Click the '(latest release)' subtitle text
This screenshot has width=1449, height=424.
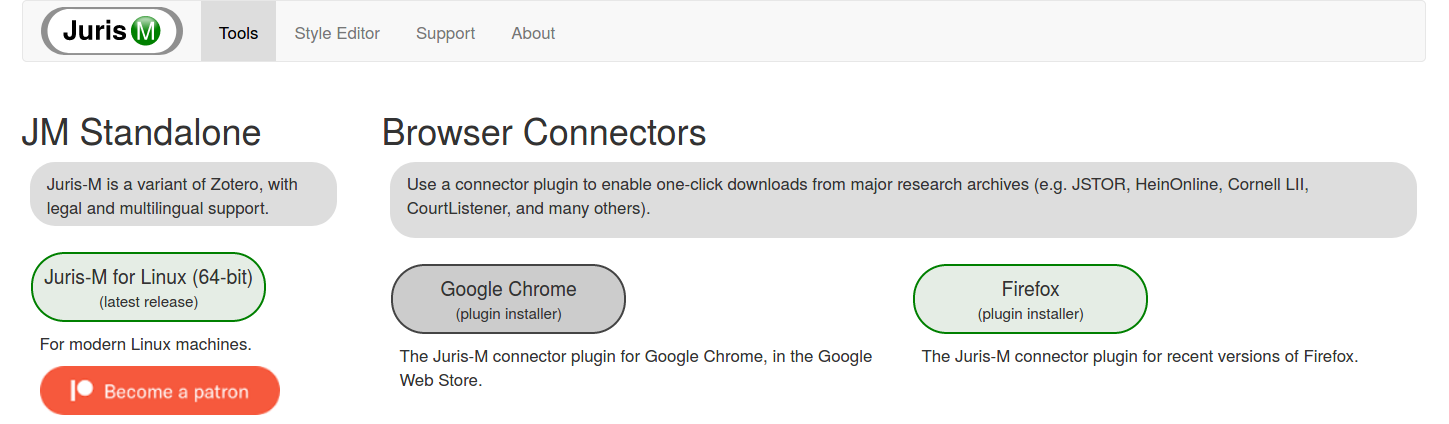pyautogui.click(x=149, y=301)
